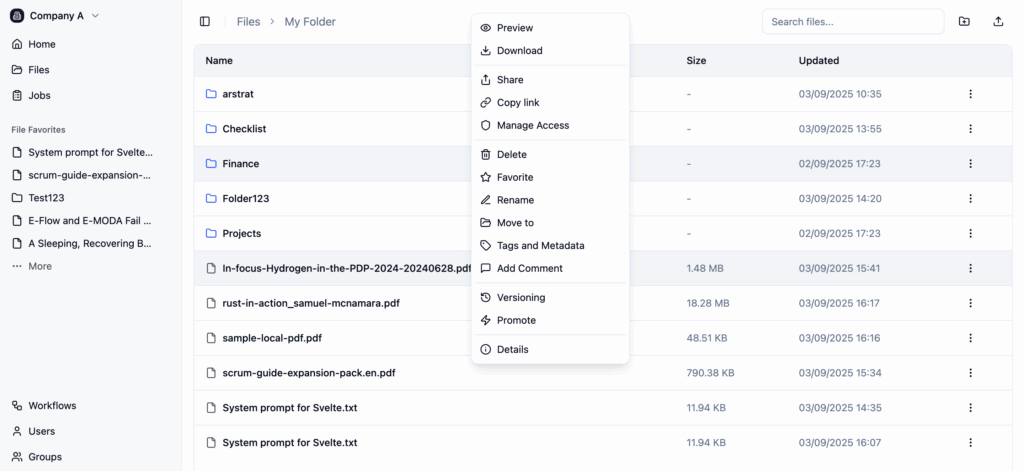
Task: Open the three-dot menu for scrum-guide-expansion-pack.en.pdf row
Action: click(970, 373)
